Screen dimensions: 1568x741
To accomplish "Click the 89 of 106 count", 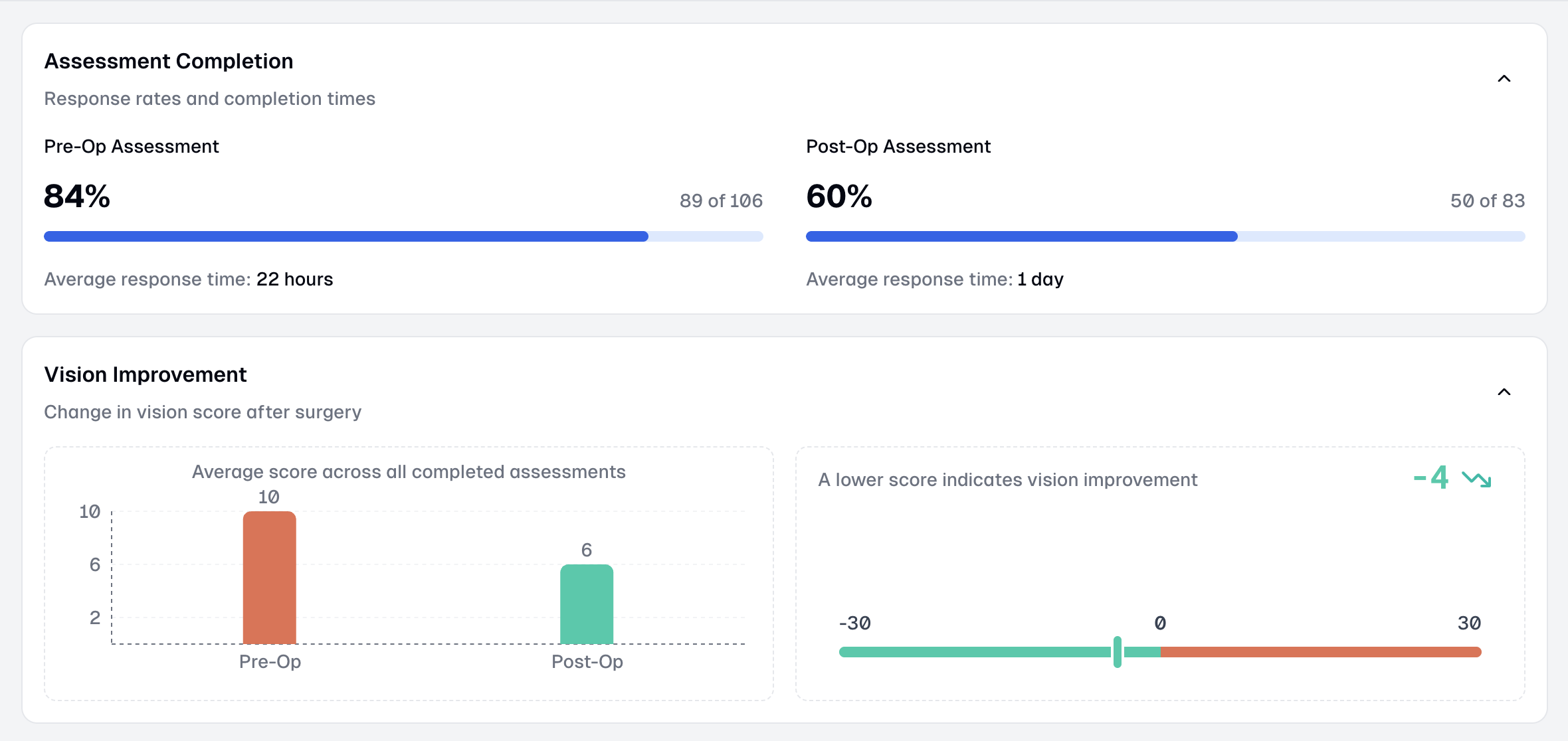I will tap(720, 201).
